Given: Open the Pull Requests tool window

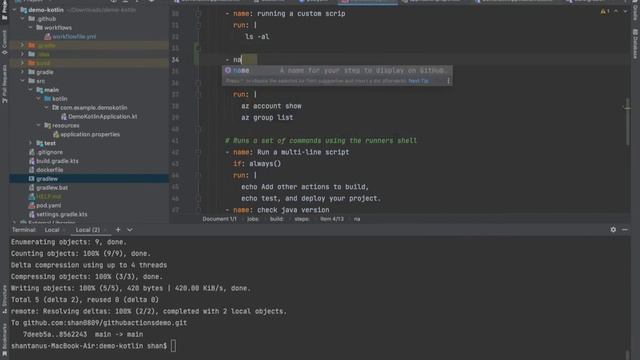Looking at the screenshot, I should (x=4, y=84).
